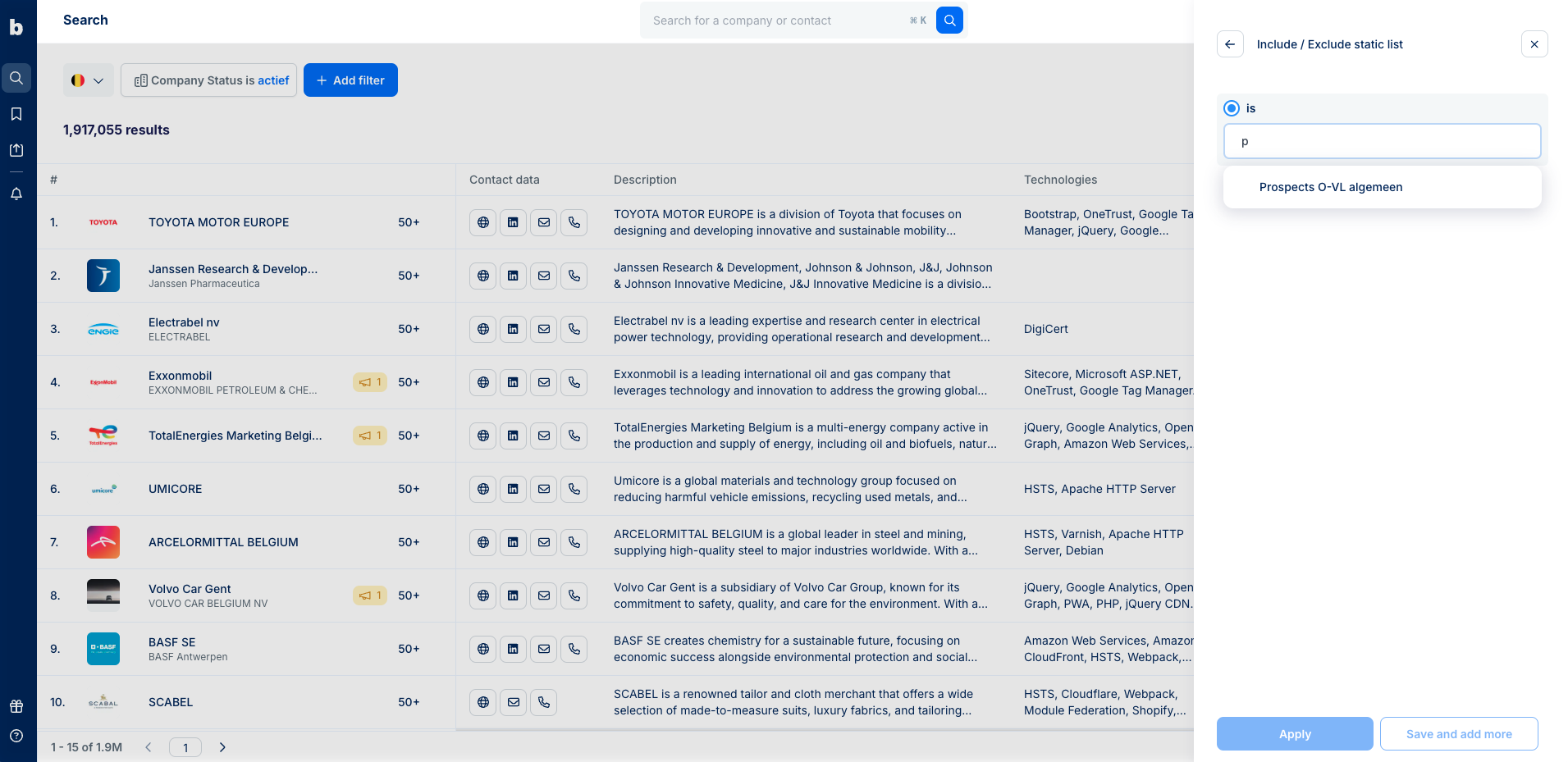Open Company Status is actief filter
The width and height of the screenshot is (1568, 762).
209,80
